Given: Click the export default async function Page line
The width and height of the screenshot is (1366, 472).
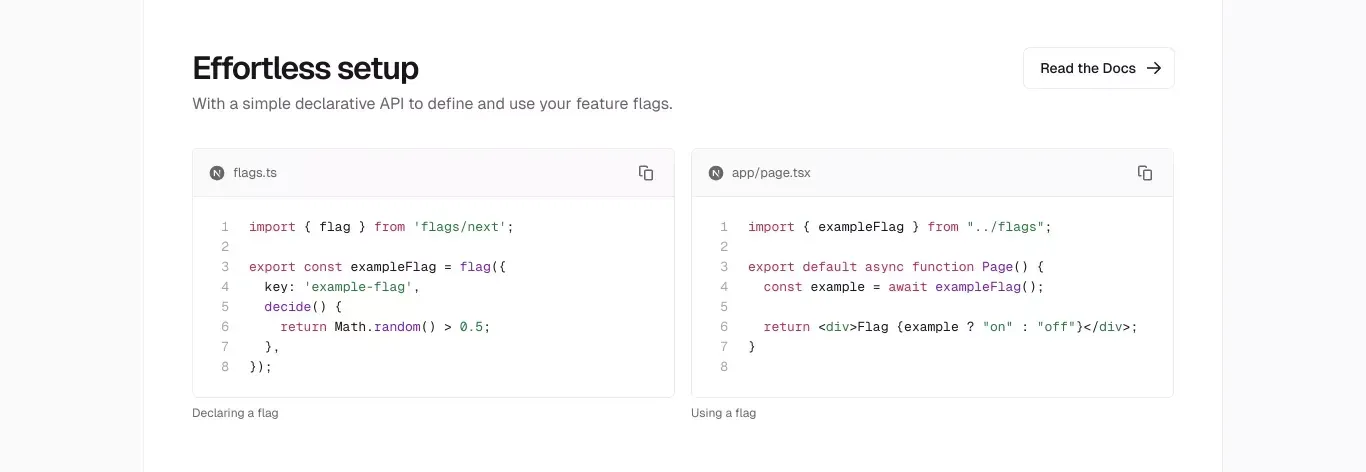Looking at the screenshot, I should pos(896,267).
